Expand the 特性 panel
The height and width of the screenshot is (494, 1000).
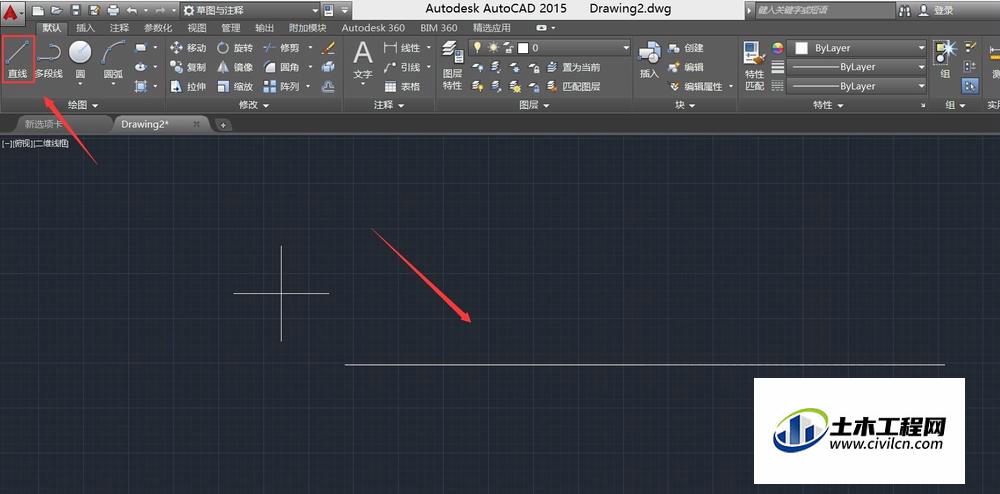(x=828, y=105)
